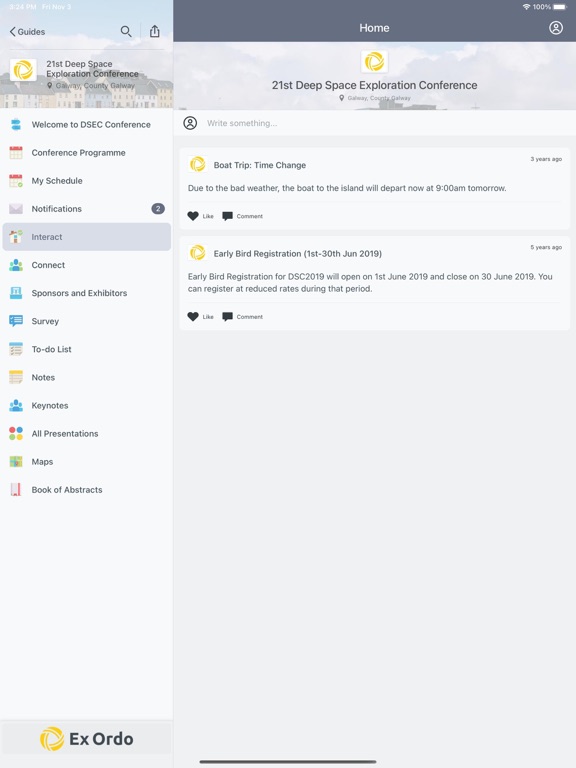Click the '3 years ago' timestamp
Image resolution: width=576 pixels, height=768 pixels.
pyautogui.click(x=546, y=159)
